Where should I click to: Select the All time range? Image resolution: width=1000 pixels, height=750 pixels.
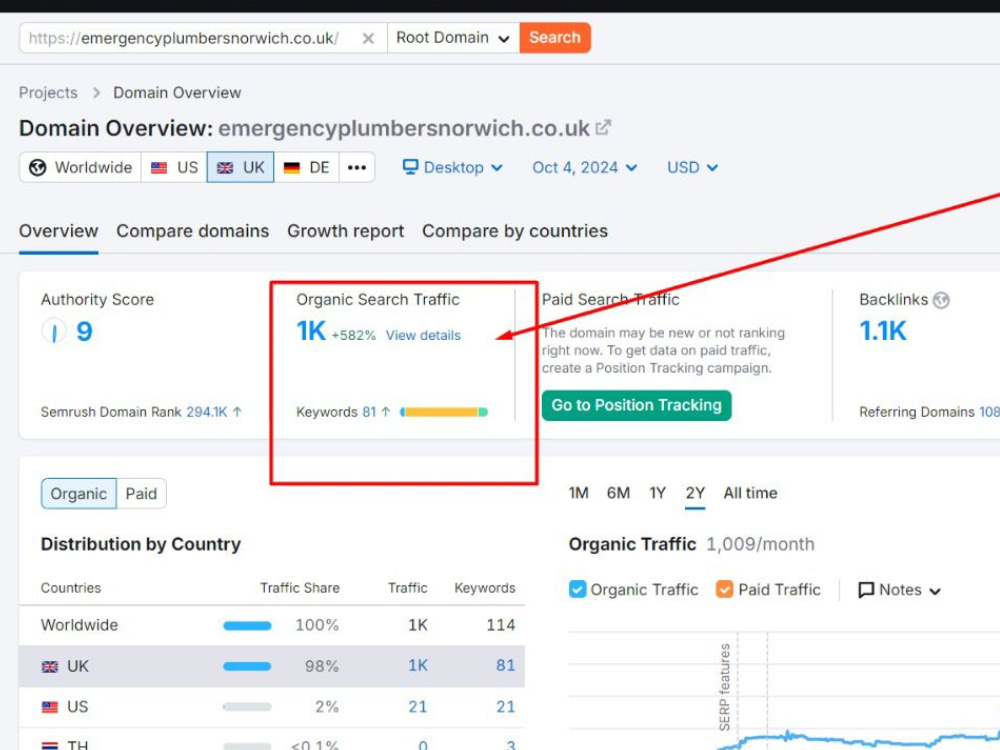click(751, 493)
